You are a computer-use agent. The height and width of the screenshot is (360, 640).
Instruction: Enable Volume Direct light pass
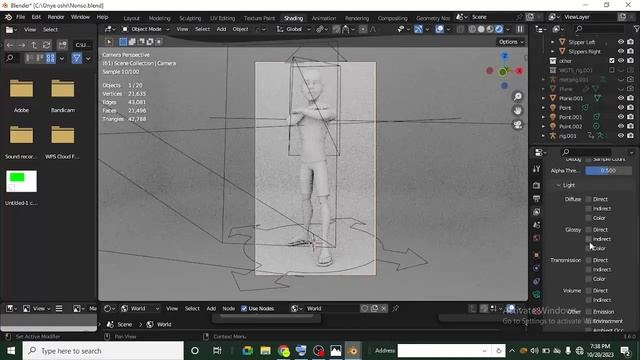point(588,291)
